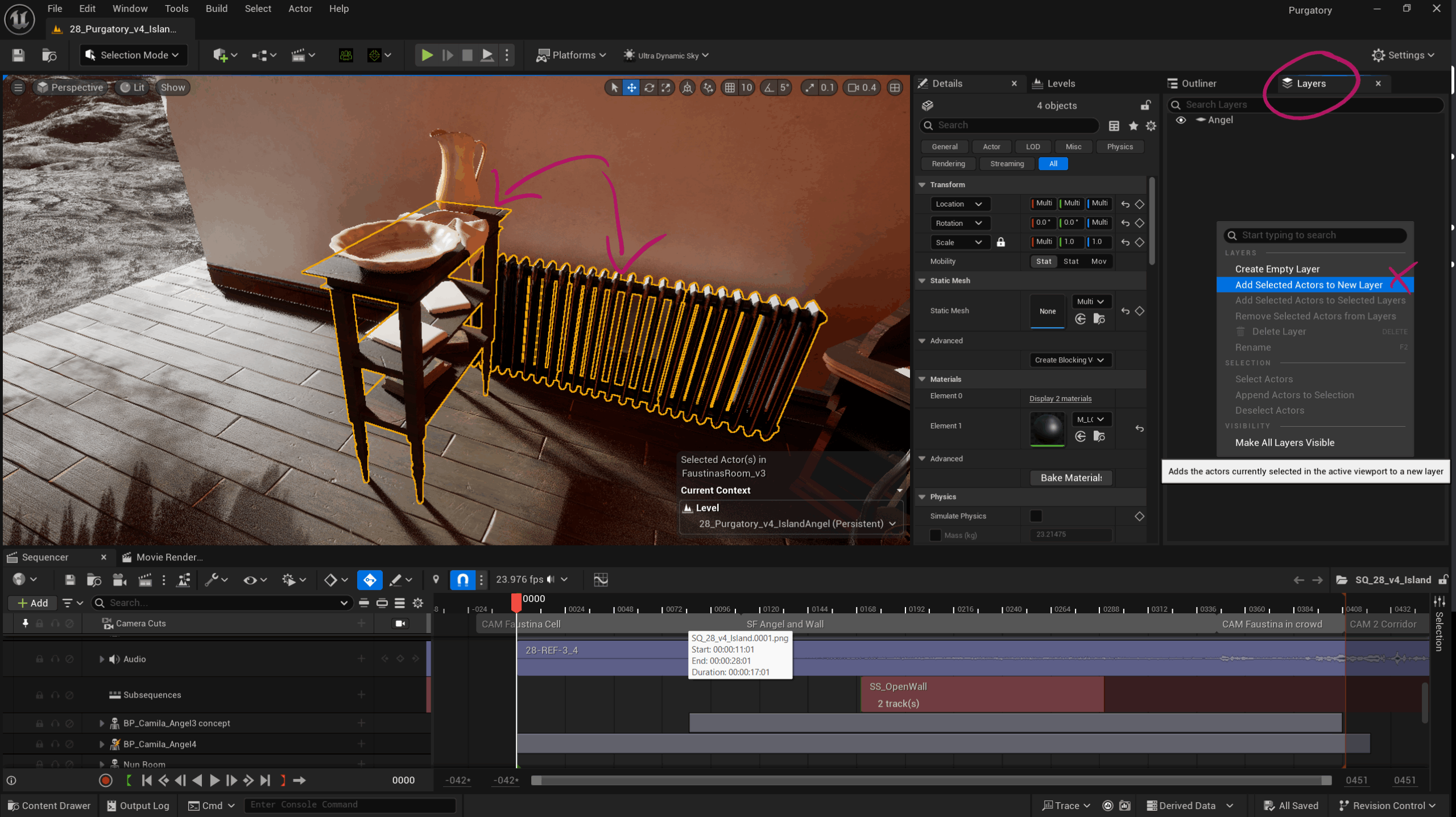Viewport: 1456px width, 817px height.
Task: Toggle the scale lock icon
Action: 1000,242
